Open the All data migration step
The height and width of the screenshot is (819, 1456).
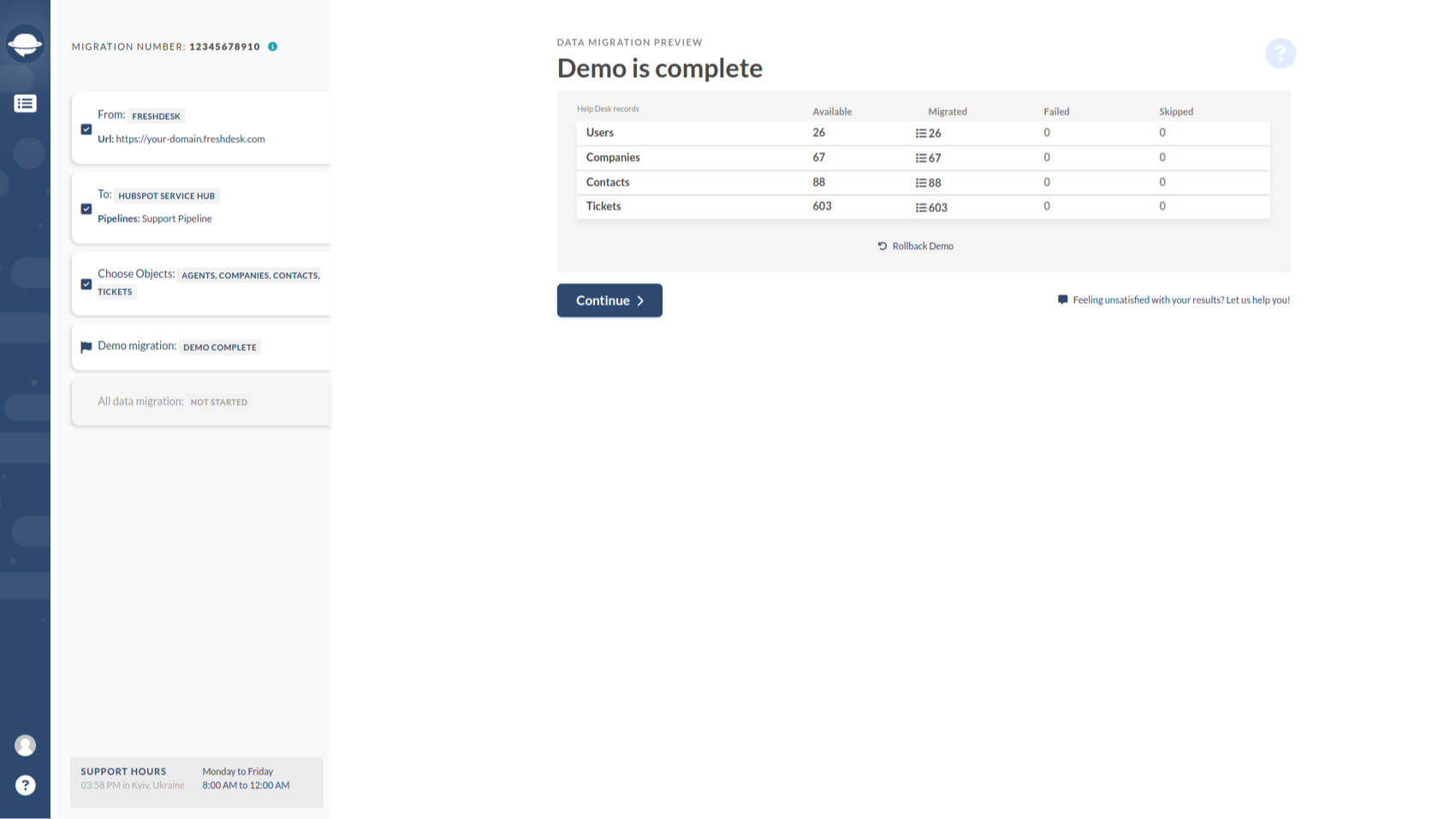[x=171, y=401]
